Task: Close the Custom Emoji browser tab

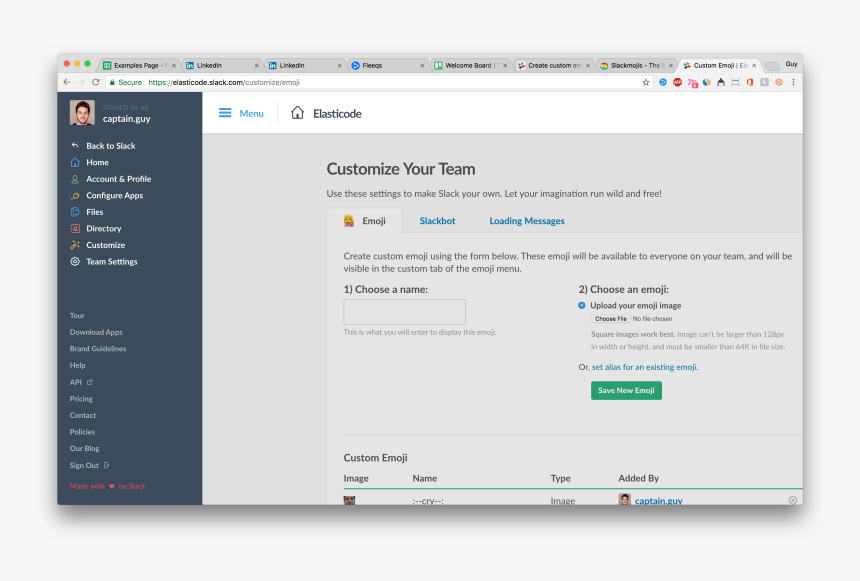Action: (x=754, y=65)
